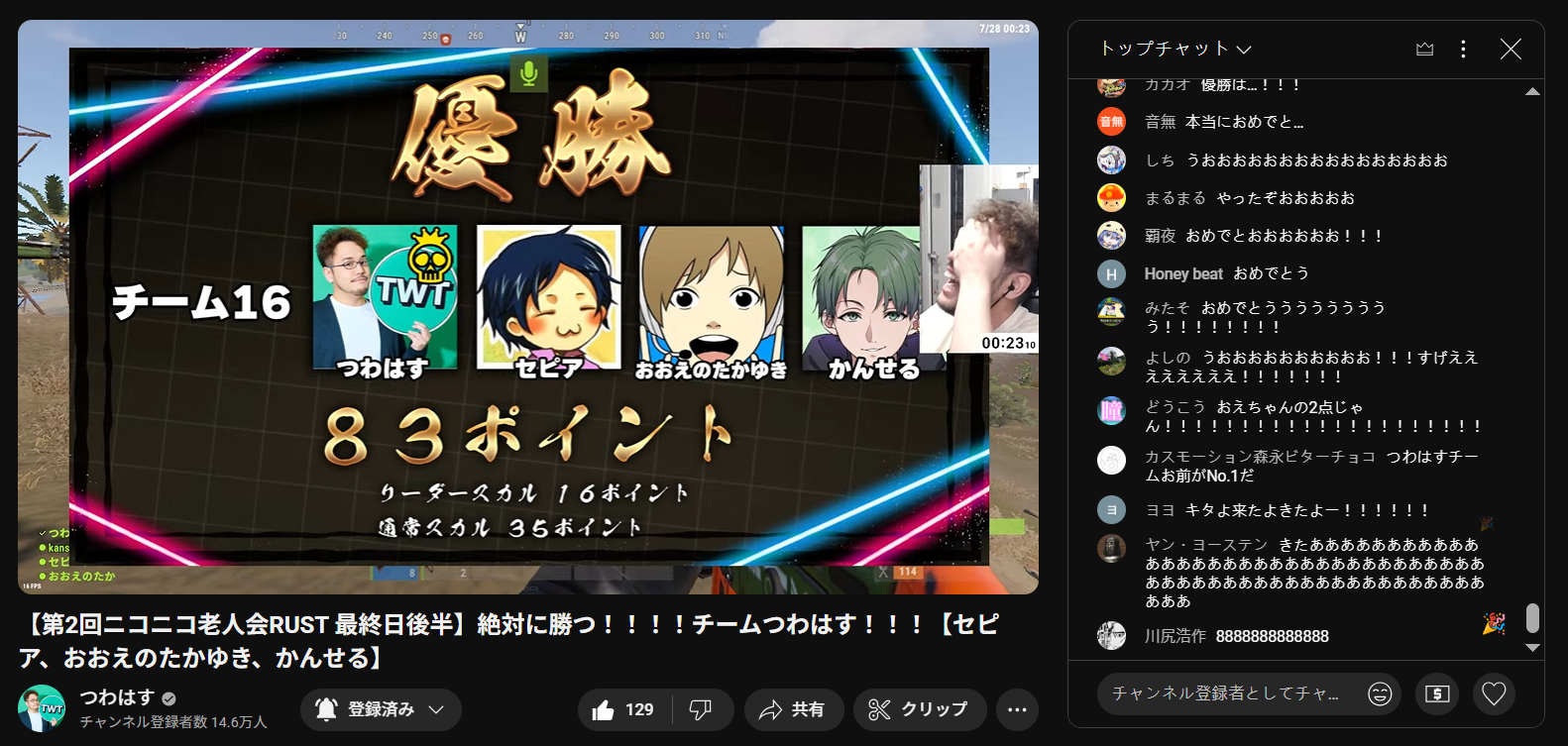
Task: Create a clip with the scissors button
Action: tap(919, 709)
